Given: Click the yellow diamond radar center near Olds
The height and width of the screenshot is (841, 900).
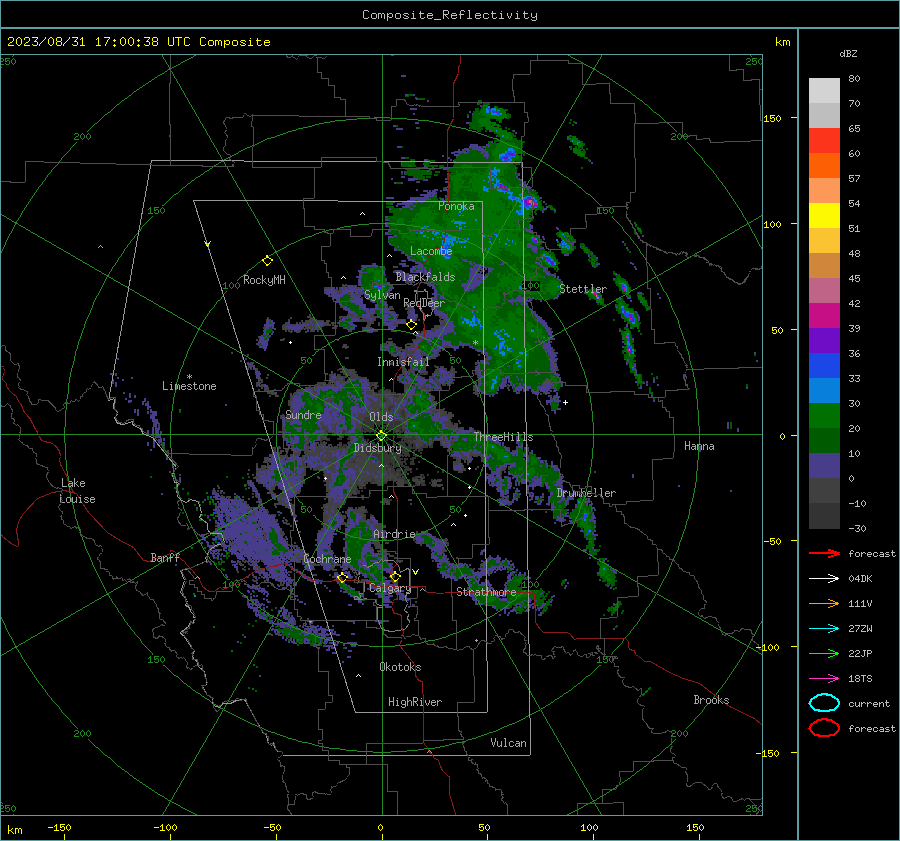Looking at the screenshot, I should [382, 436].
